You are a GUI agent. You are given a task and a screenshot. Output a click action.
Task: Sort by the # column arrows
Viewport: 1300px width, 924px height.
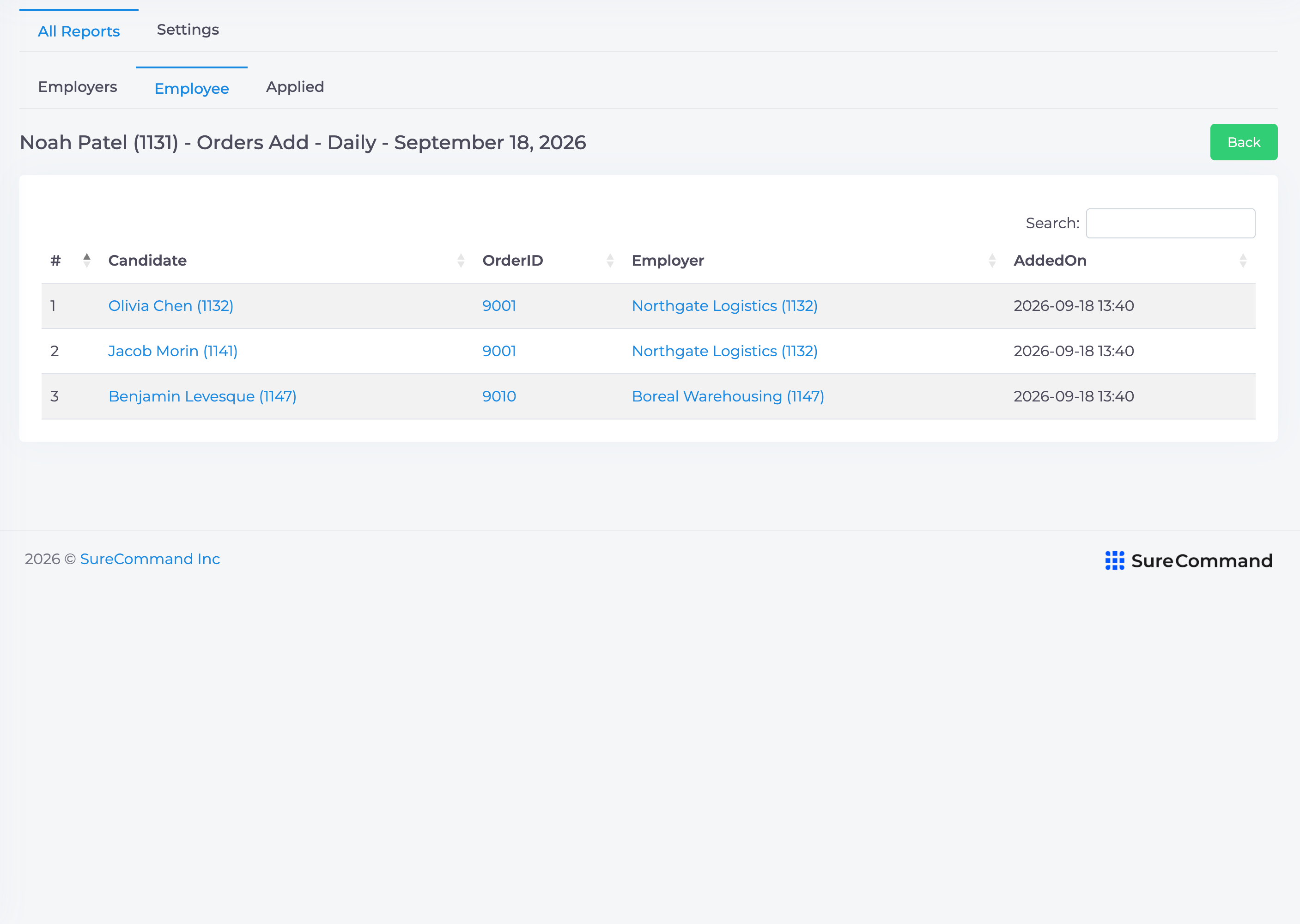pos(86,261)
